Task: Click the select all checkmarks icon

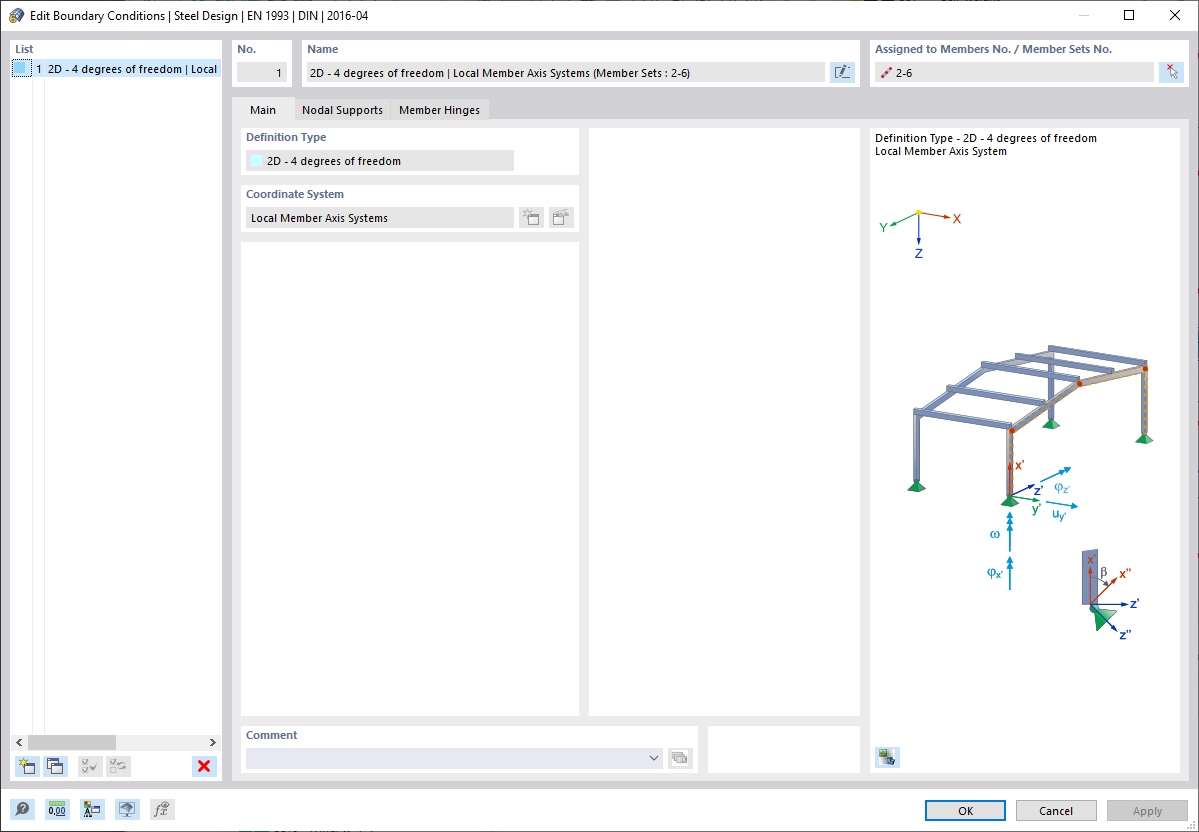Action: (90, 765)
